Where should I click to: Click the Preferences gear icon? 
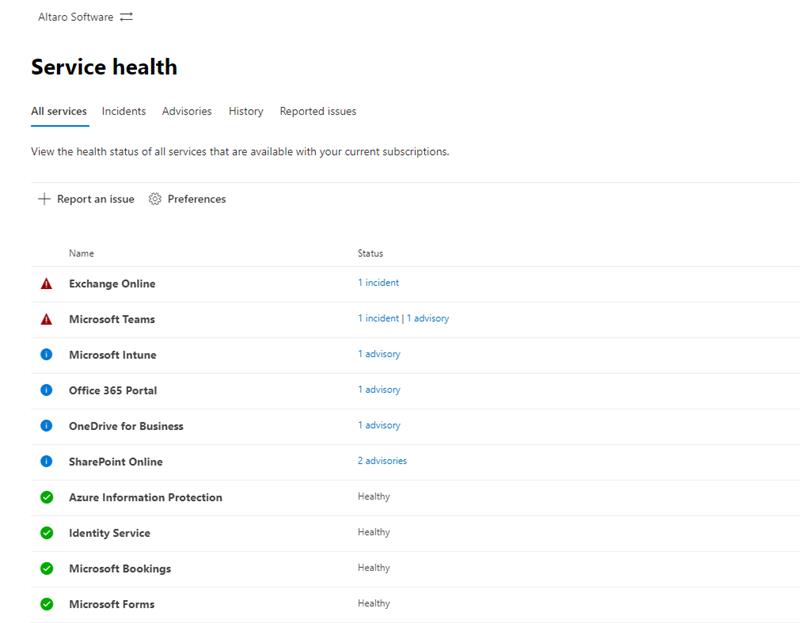(155, 199)
